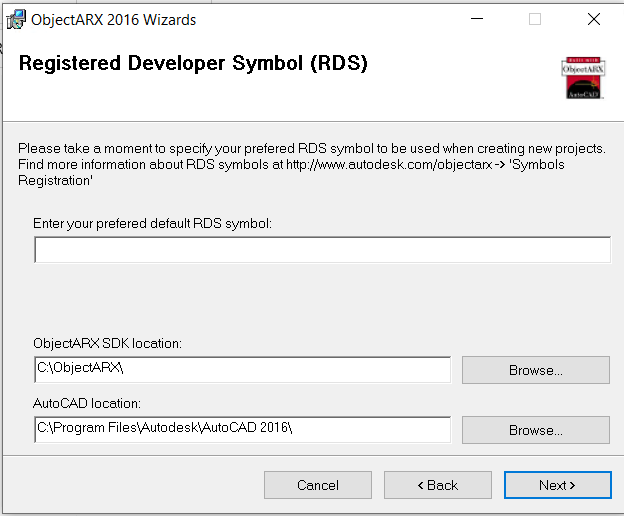Click the Next button
The height and width of the screenshot is (516, 624).
coord(558,485)
